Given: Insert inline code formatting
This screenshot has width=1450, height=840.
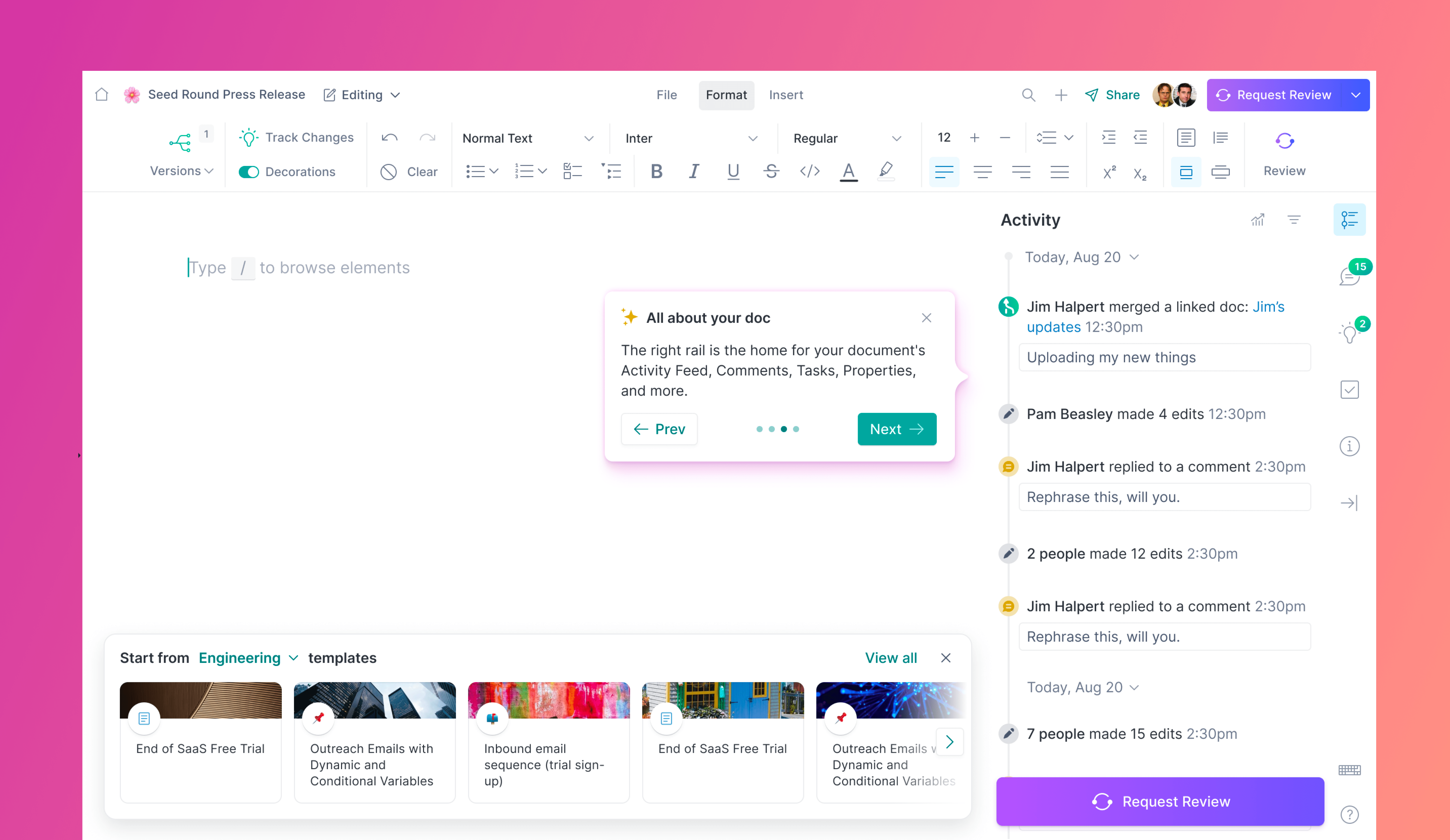Looking at the screenshot, I should tap(809, 171).
